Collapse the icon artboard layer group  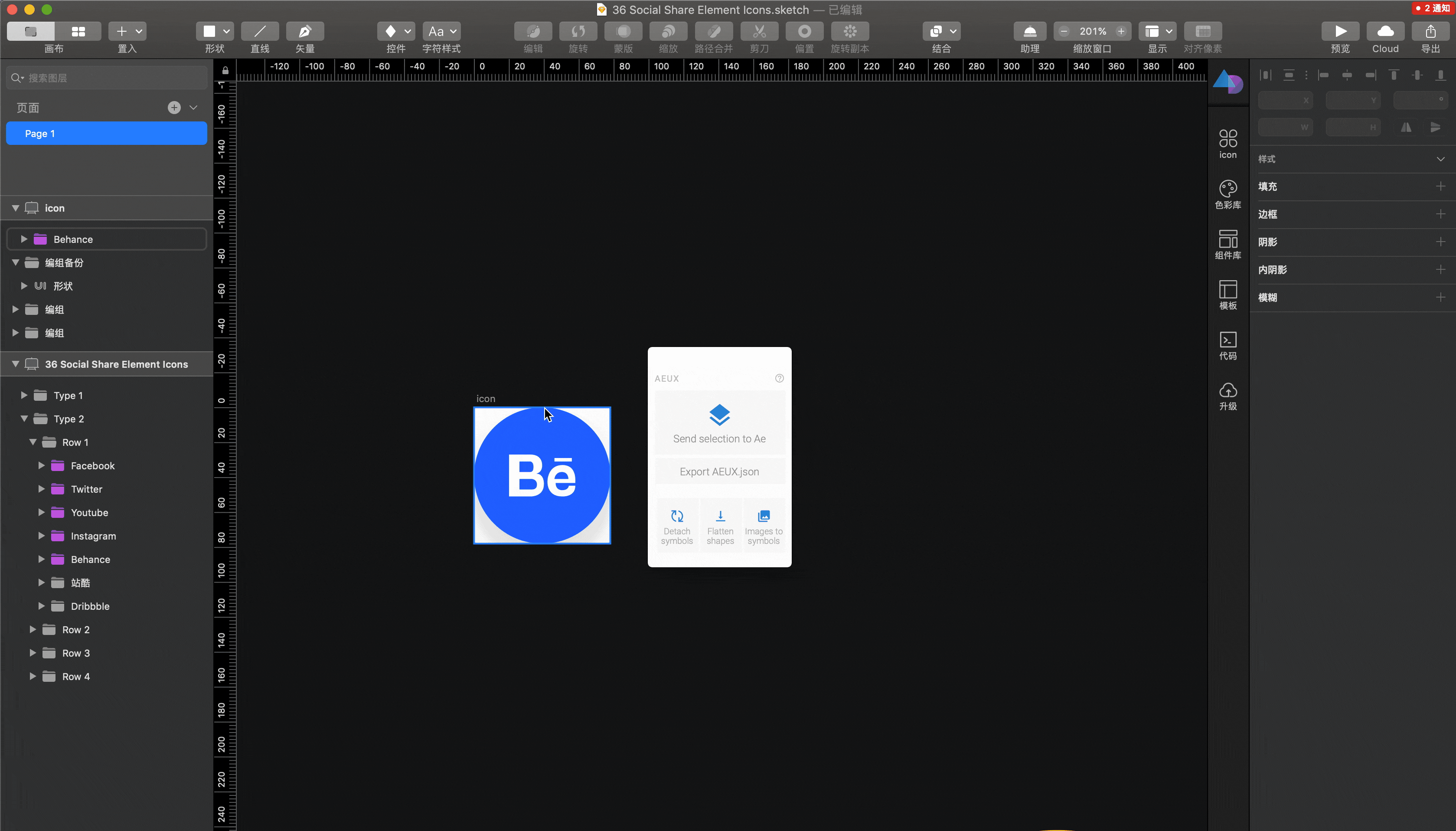coord(16,208)
